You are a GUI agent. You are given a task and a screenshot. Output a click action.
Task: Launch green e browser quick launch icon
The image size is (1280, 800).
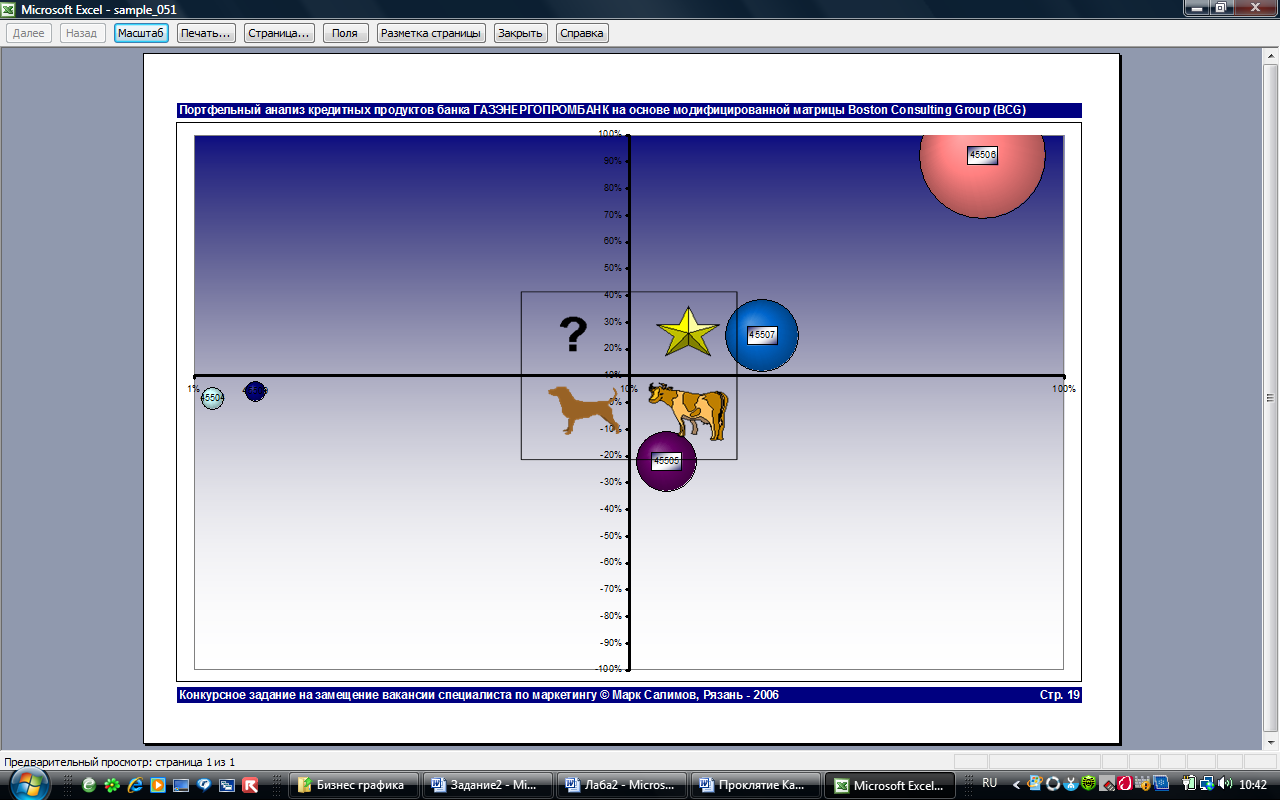[x=89, y=785]
